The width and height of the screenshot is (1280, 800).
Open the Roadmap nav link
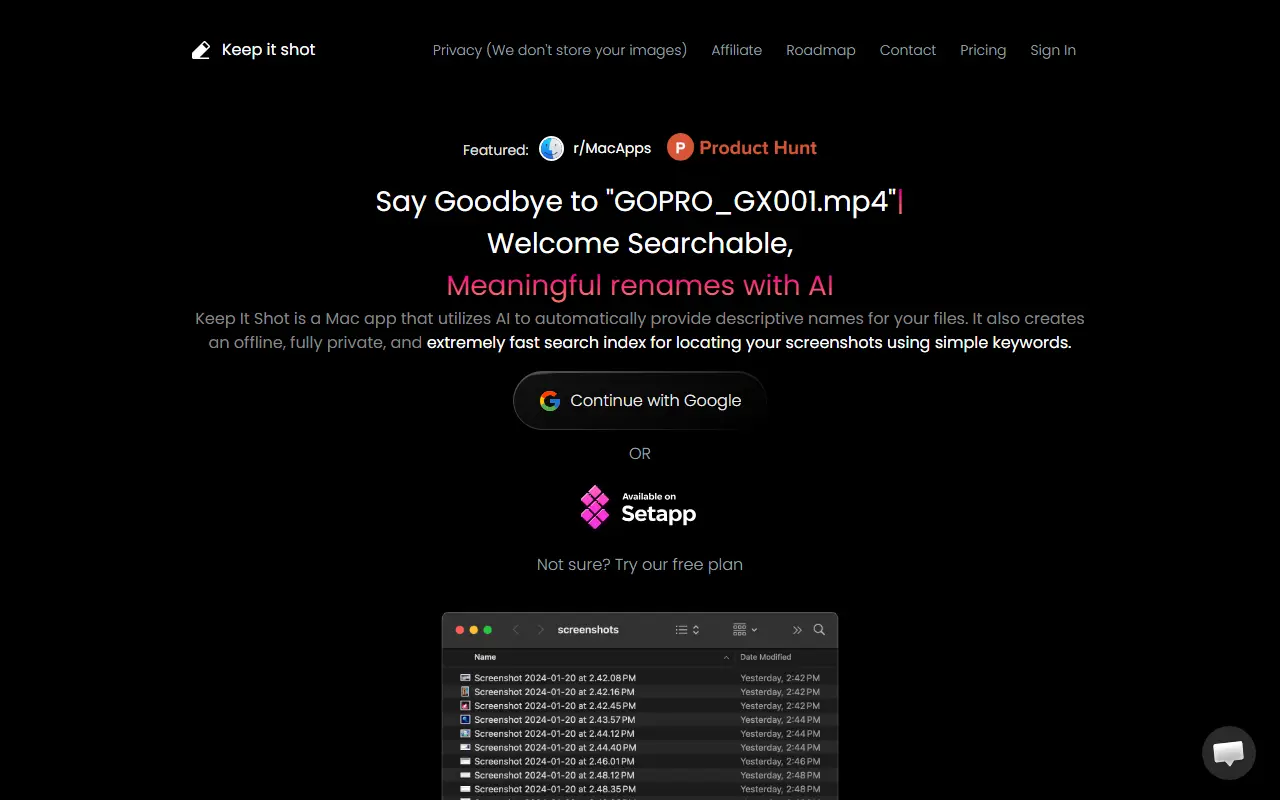point(821,50)
